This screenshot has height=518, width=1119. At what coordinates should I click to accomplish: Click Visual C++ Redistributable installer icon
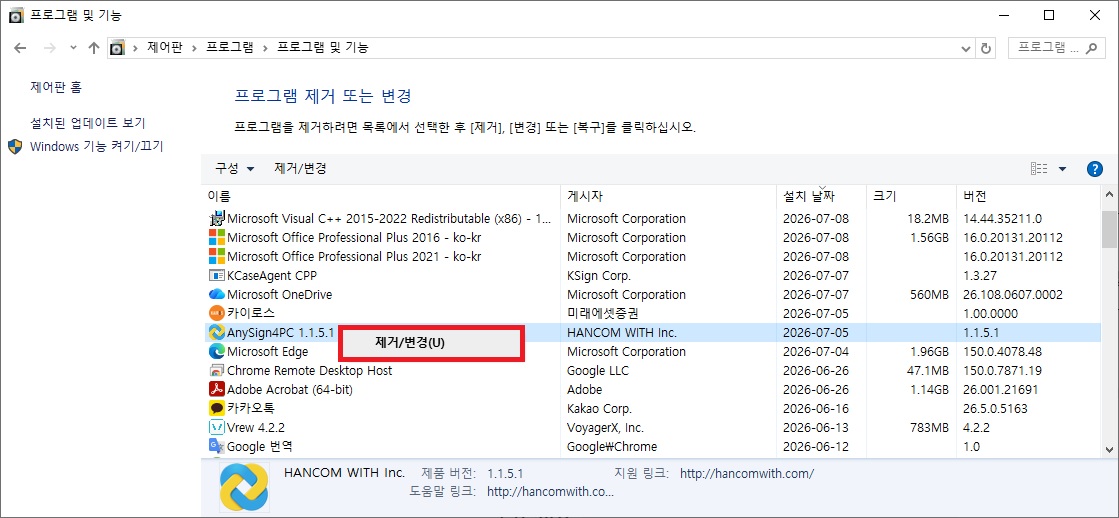(x=216, y=218)
